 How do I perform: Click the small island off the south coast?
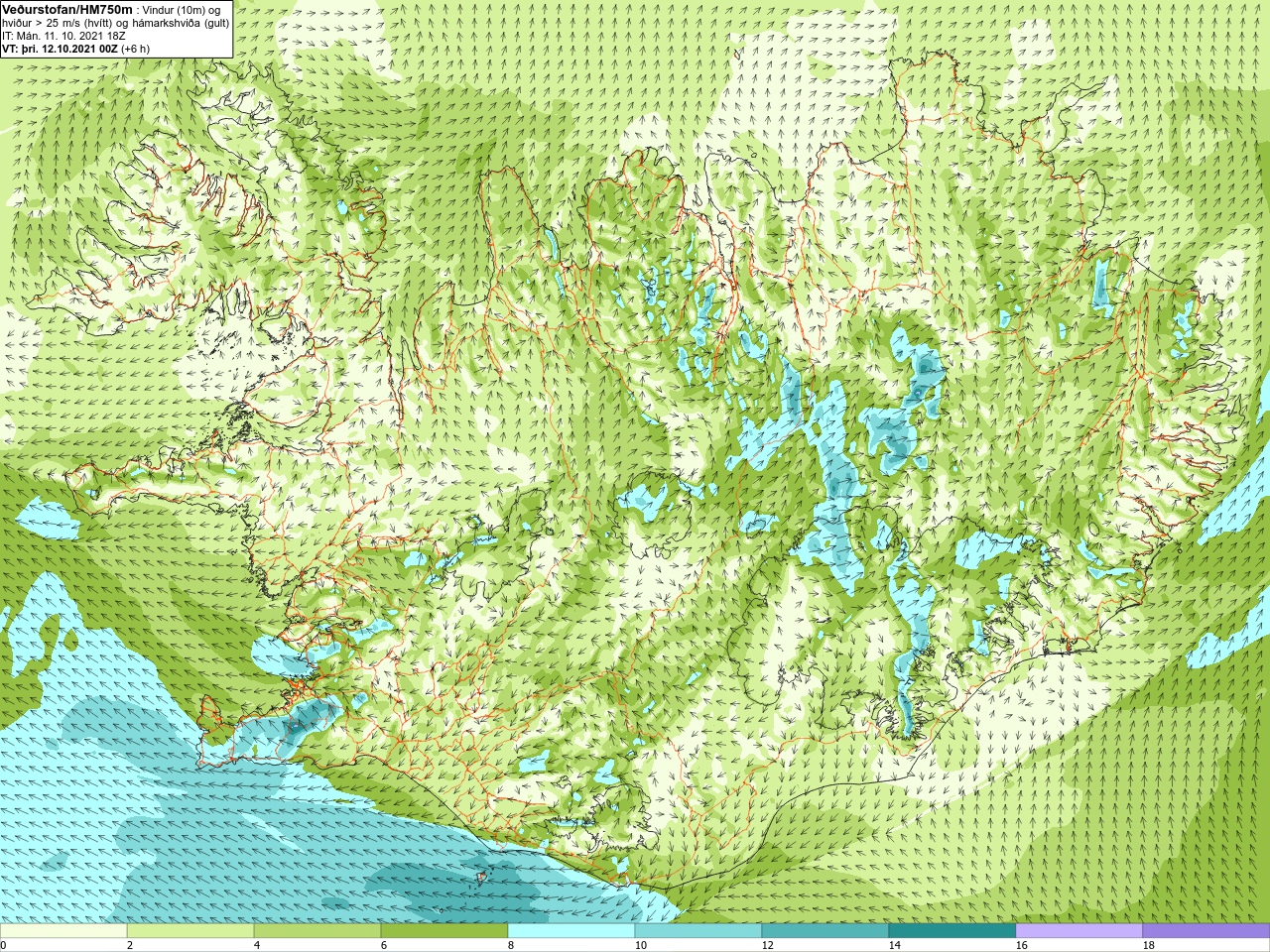point(482,877)
